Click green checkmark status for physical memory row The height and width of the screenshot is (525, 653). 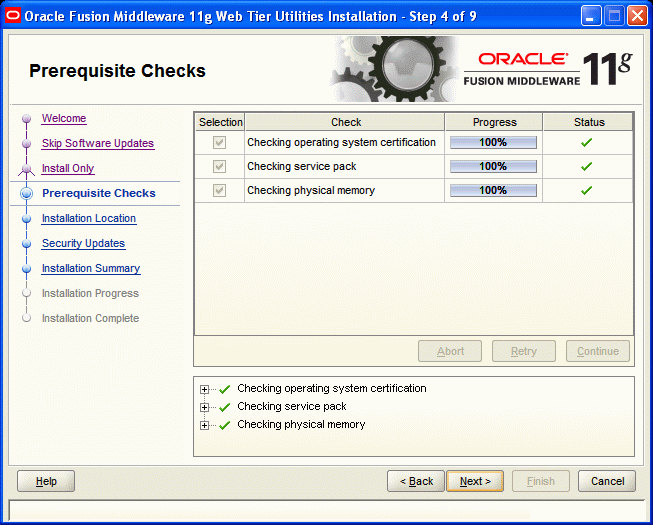click(586, 191)
